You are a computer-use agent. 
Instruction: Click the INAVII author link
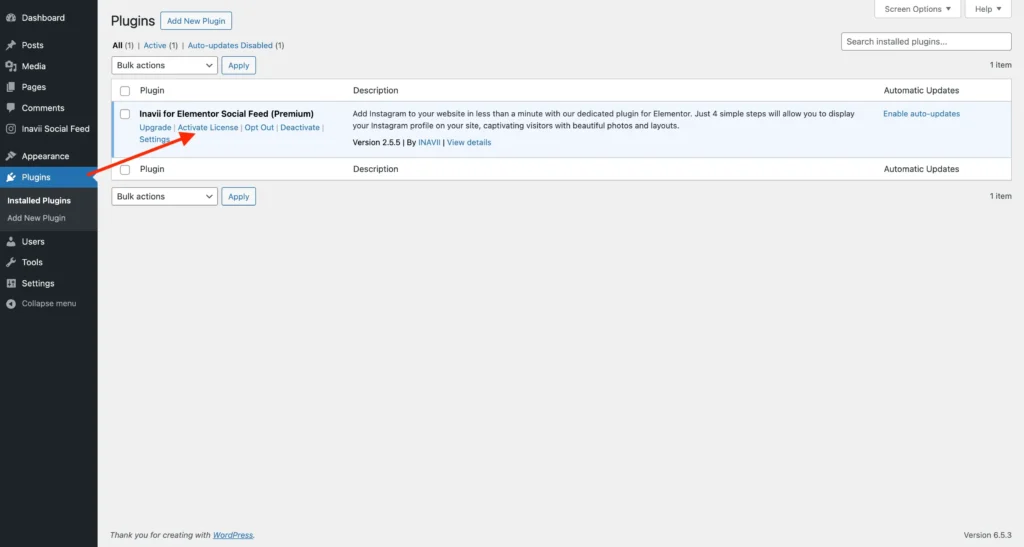coord(429,142)
